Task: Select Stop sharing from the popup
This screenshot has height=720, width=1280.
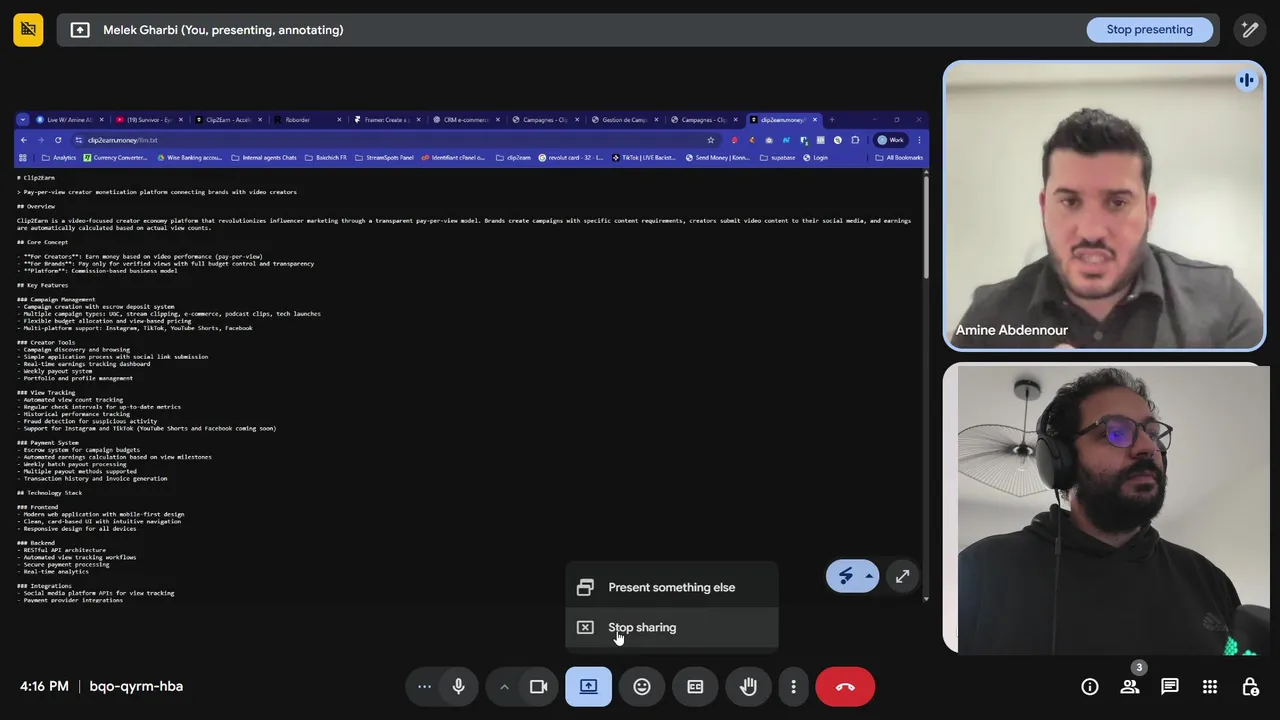Action: coord(672,628)
